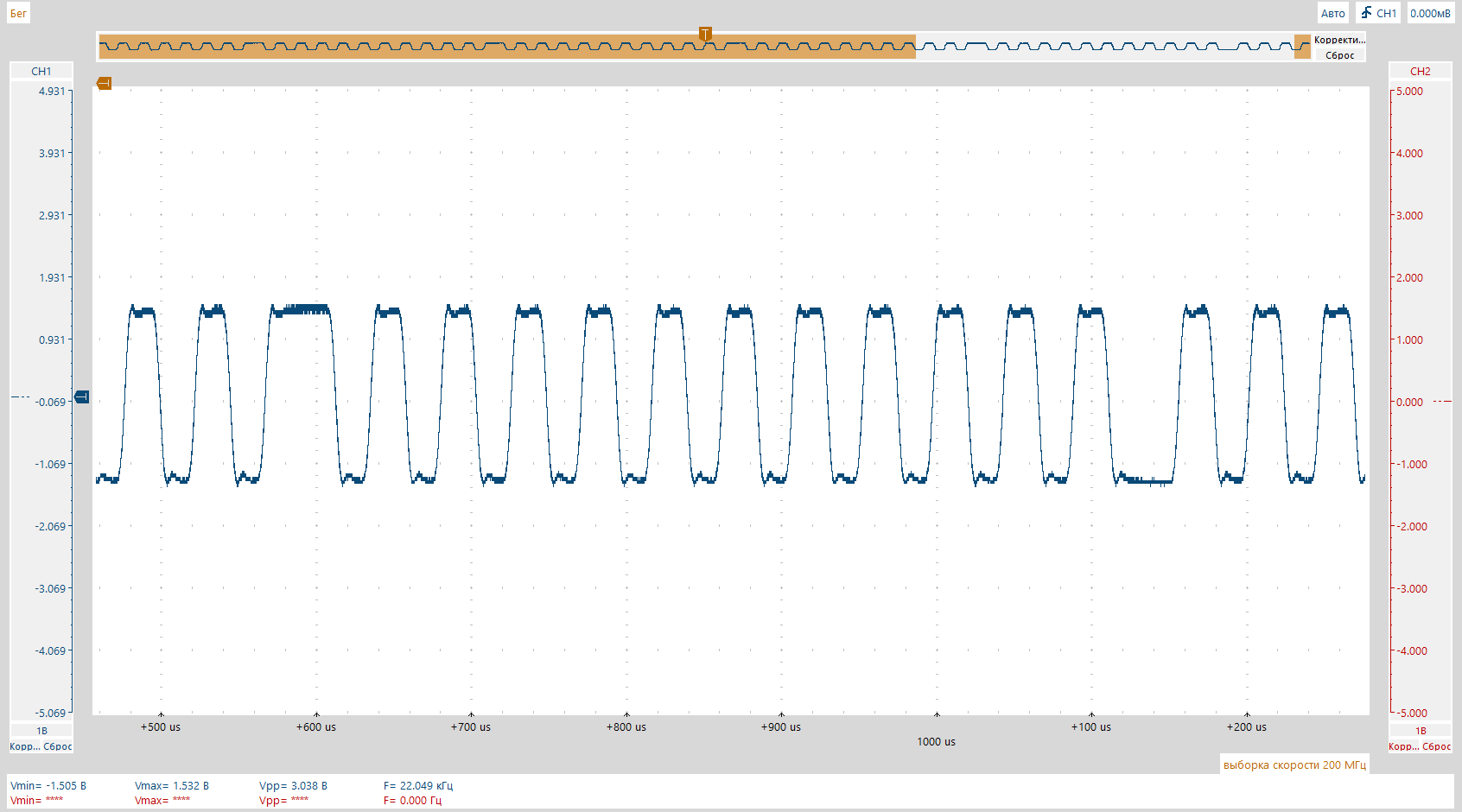Click the 1.931 value on CH1 scale
The image size is (1462, 812).
(52, 277)
